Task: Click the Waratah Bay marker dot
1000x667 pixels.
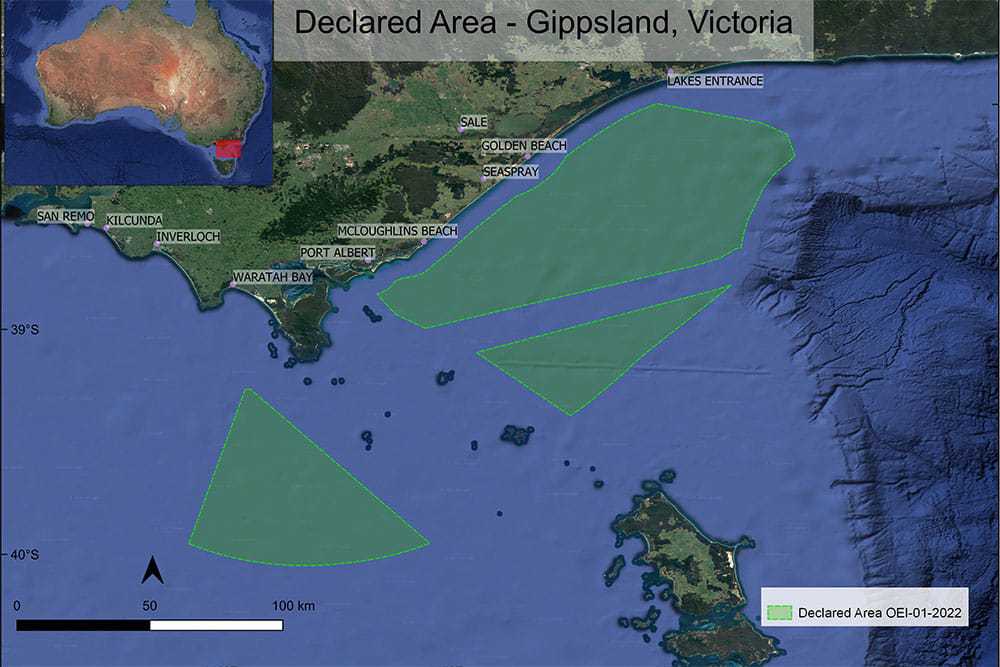Action: [233, 285]
